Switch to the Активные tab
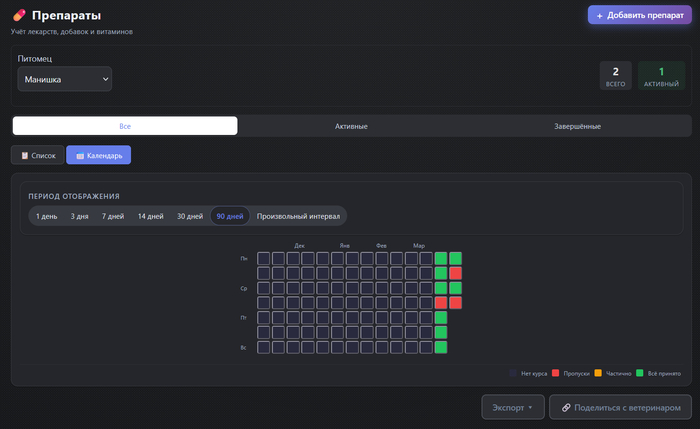This screenshot has height=429, width=700. point(351,126)
